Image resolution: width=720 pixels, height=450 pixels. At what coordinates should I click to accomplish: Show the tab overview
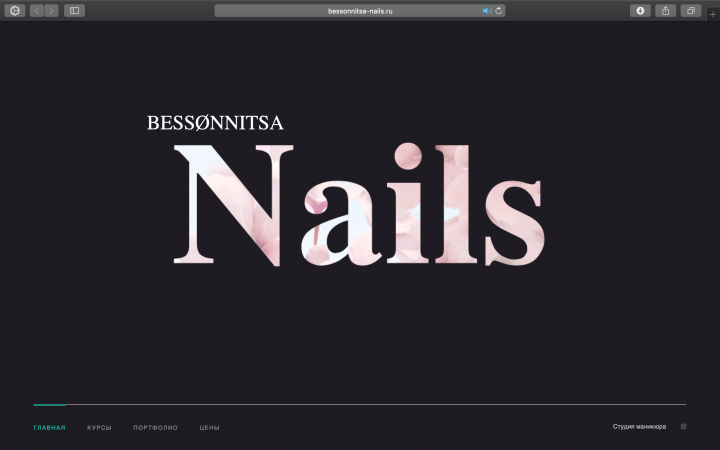point(691,11)
